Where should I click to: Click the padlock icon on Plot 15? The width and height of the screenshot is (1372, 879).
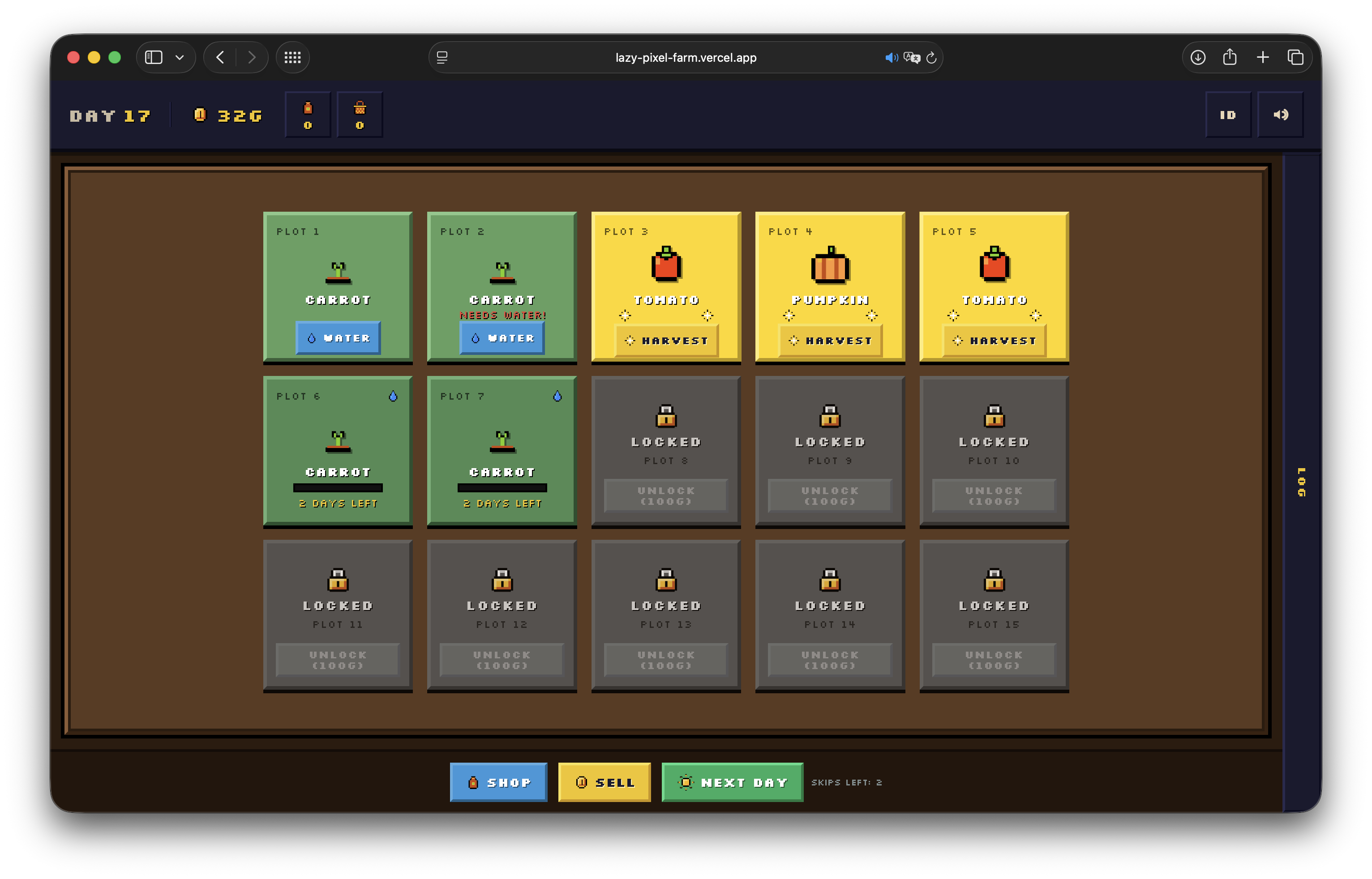coord(994,580)
